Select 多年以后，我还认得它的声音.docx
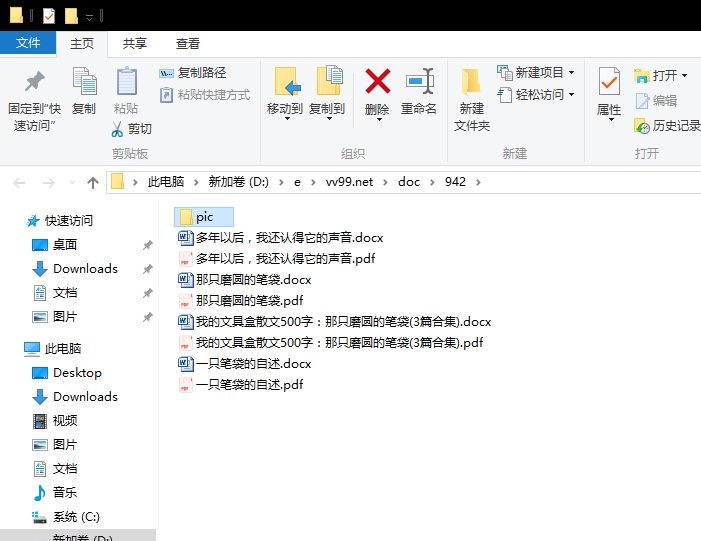This screenshot has height=541, width=701. pyautogui.click(x=281, y=237)
